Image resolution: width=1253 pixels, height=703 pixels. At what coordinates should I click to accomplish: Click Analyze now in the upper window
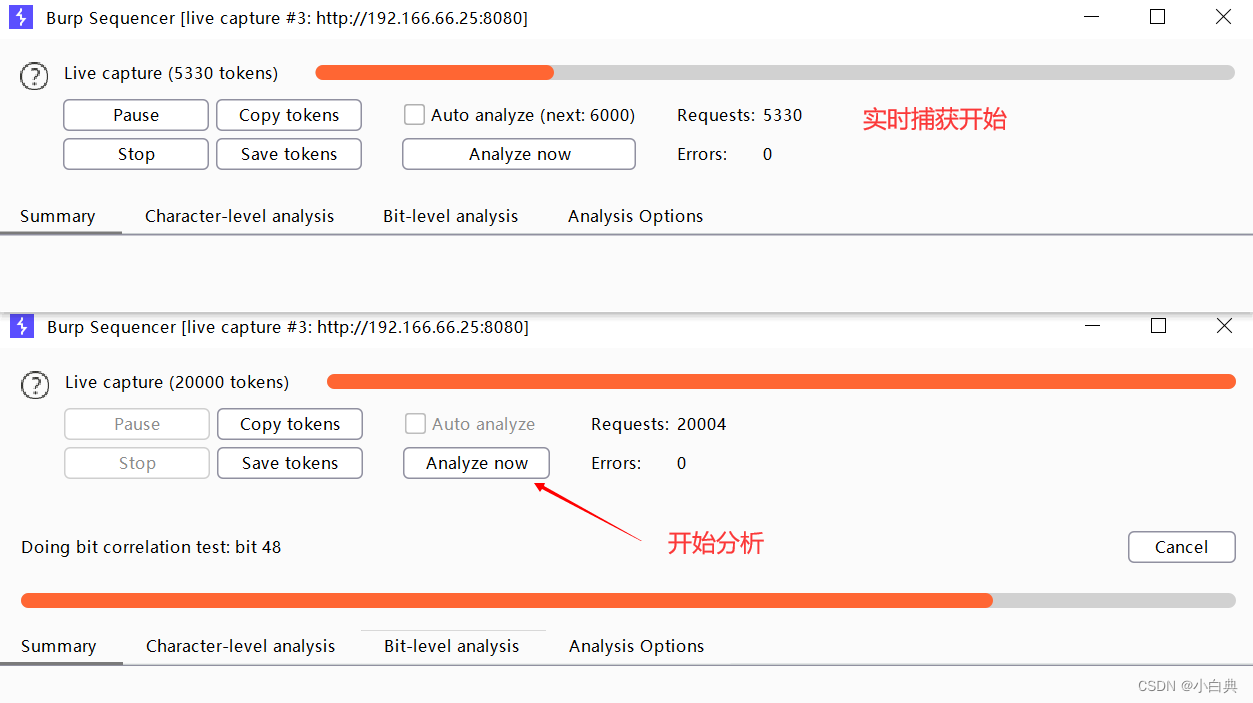click(519, 154)
